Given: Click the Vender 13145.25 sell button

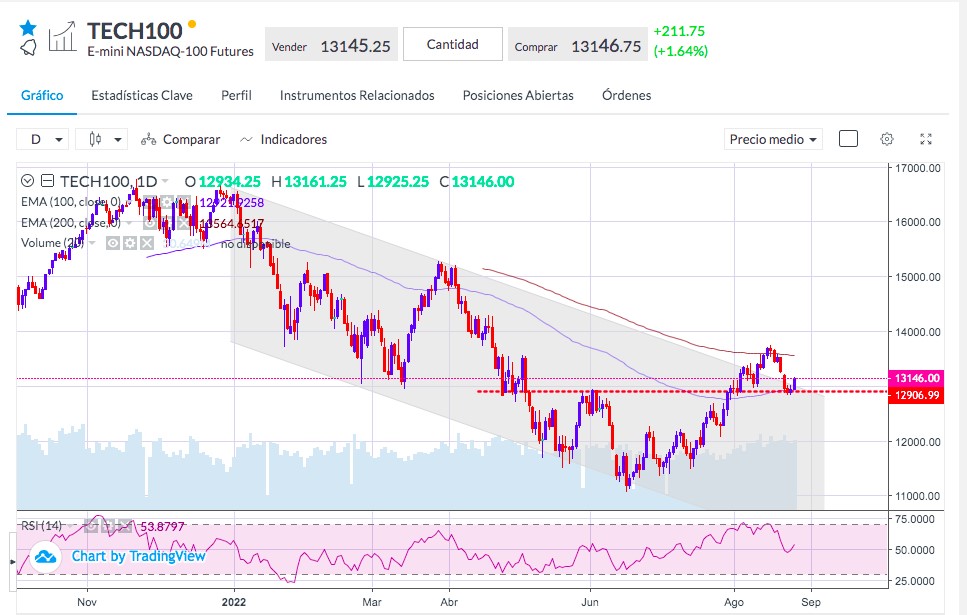Looking at the screenshot, I should [331, 44].
